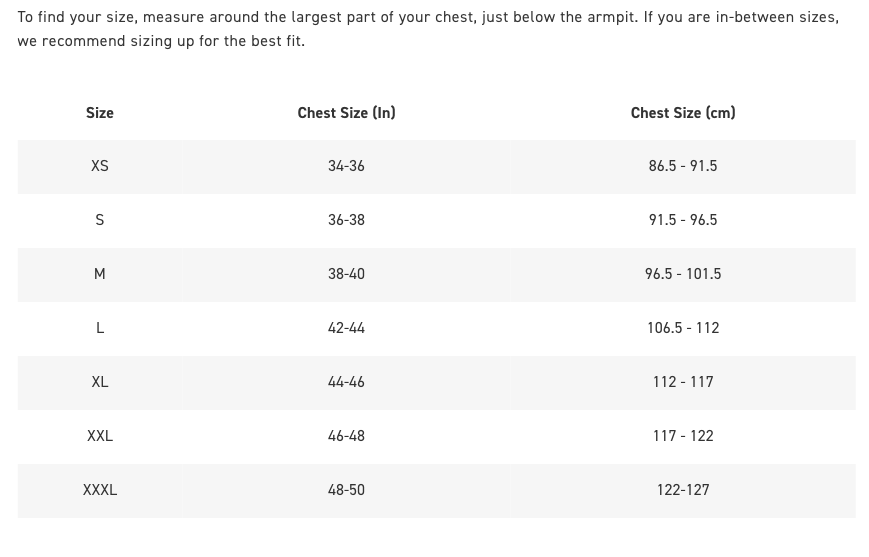Select the 96.5 - 101.5 cm value
The image size is (869, 557).
pos(683,274)
